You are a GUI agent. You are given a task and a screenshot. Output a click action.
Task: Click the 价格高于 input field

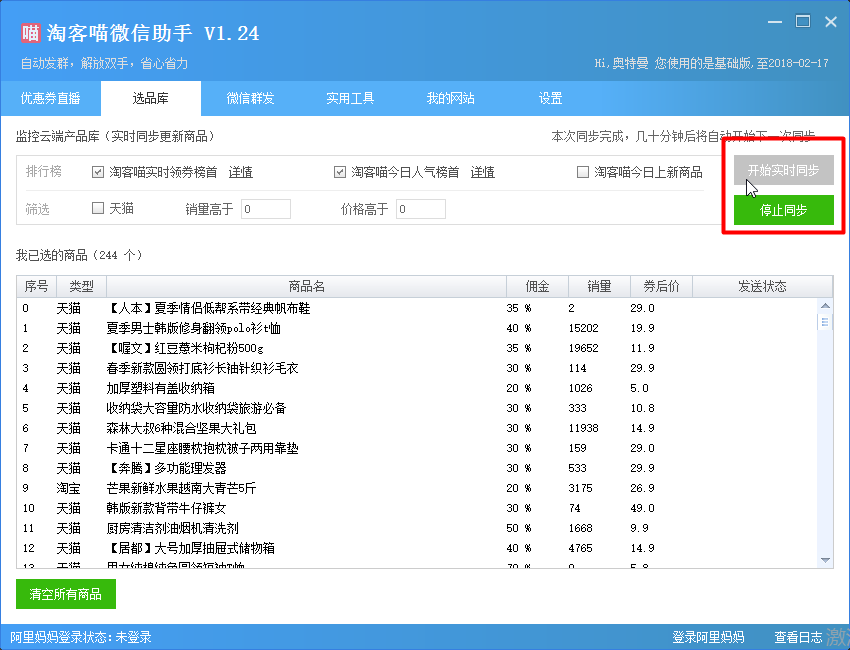(x=421, y=209)
